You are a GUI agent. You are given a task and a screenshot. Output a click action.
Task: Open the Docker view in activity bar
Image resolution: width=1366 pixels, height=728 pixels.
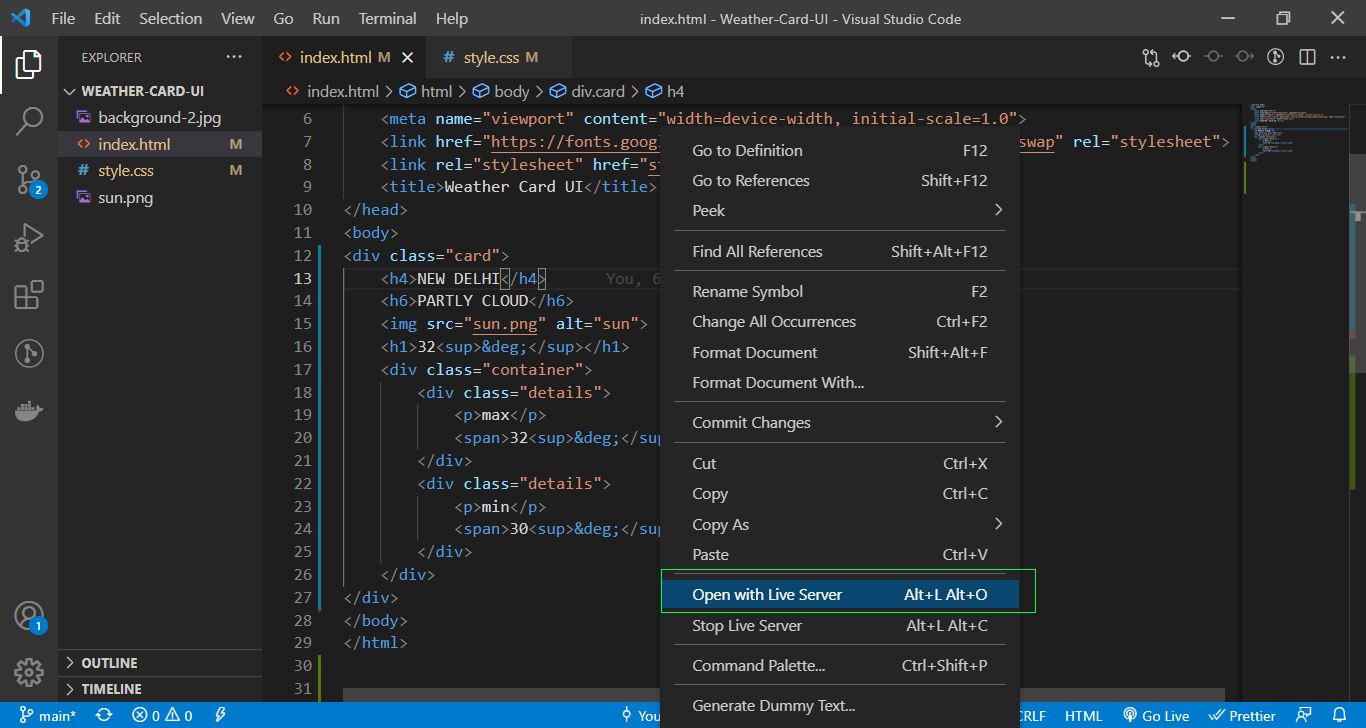[x=29, y=411]
